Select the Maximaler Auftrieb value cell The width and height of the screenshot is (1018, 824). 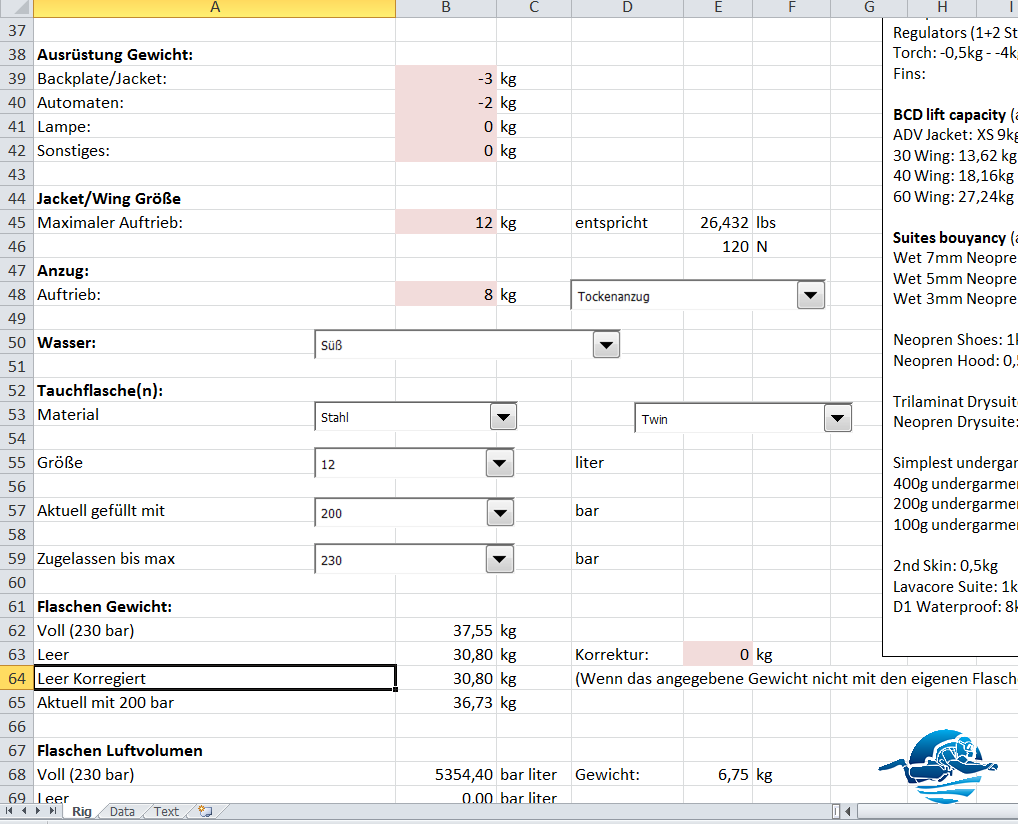[x=446, y=222]
